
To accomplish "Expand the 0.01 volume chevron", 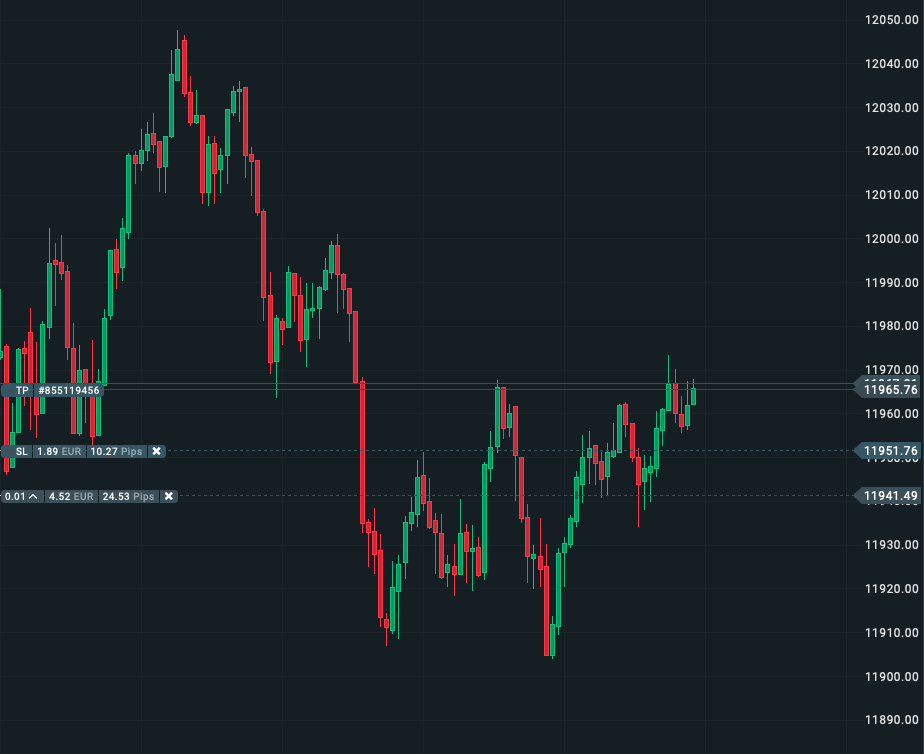I will [x=33, y=496].
